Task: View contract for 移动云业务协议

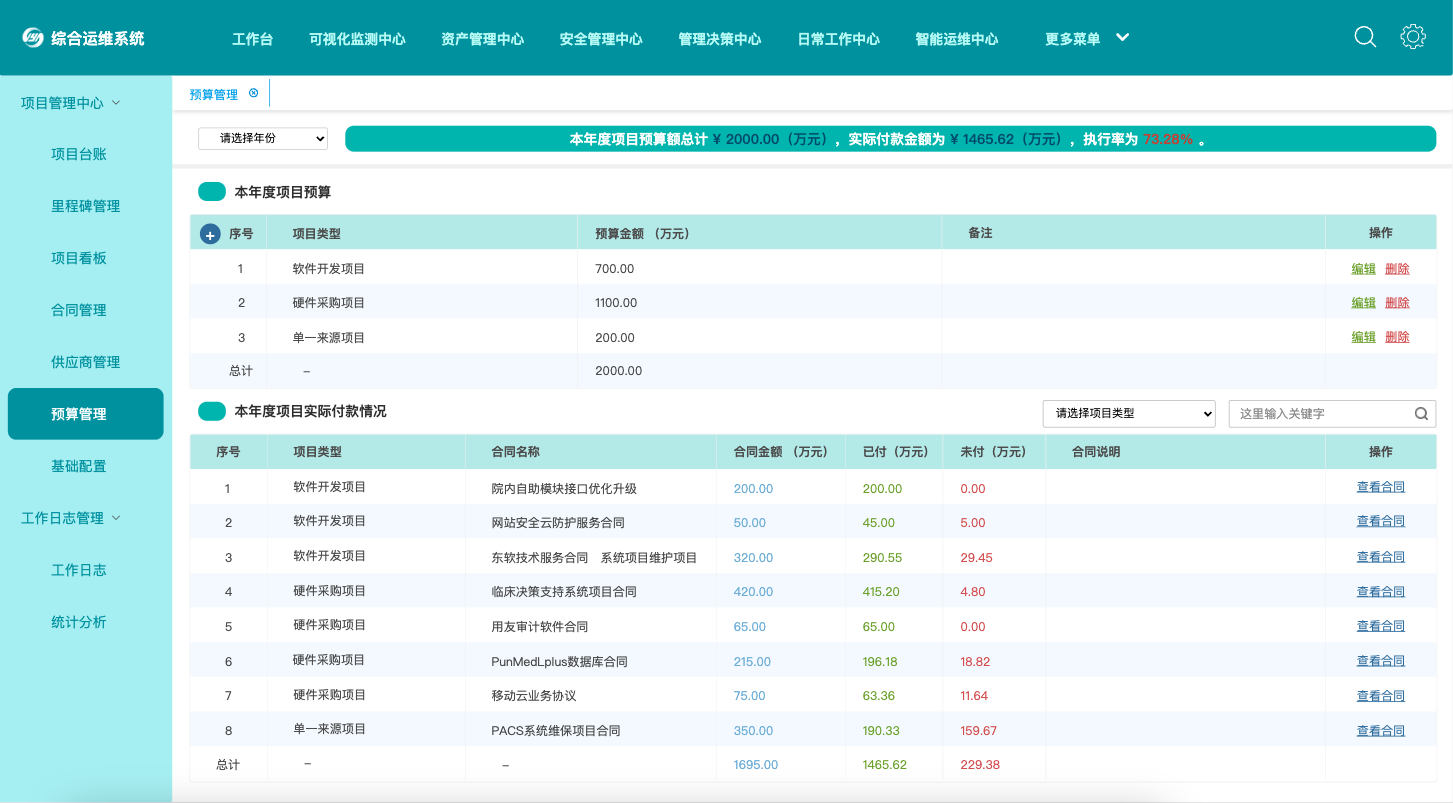Action: [x=1381, y=696]
